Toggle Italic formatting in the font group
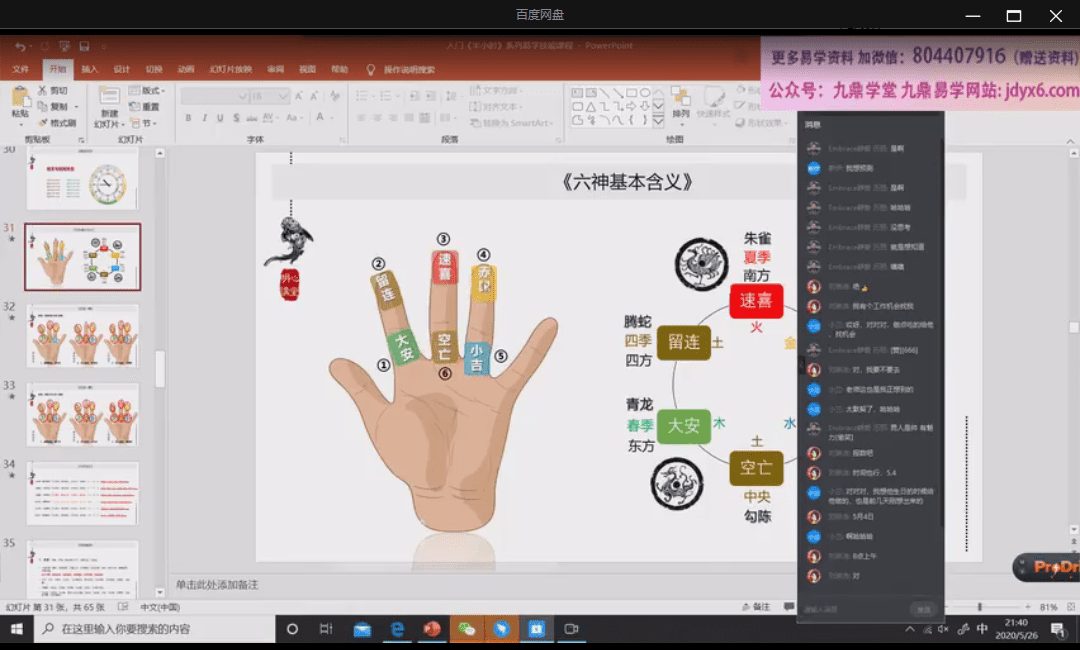Screen dimensions: 1080x650 tap(205, 118)
